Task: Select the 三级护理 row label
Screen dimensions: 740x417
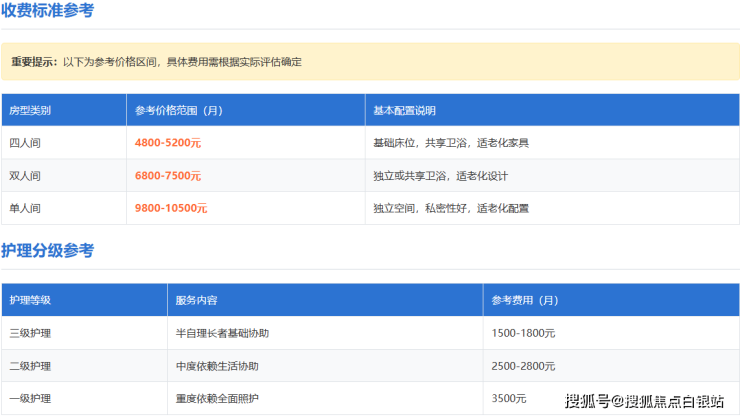Action: (30, 333)
